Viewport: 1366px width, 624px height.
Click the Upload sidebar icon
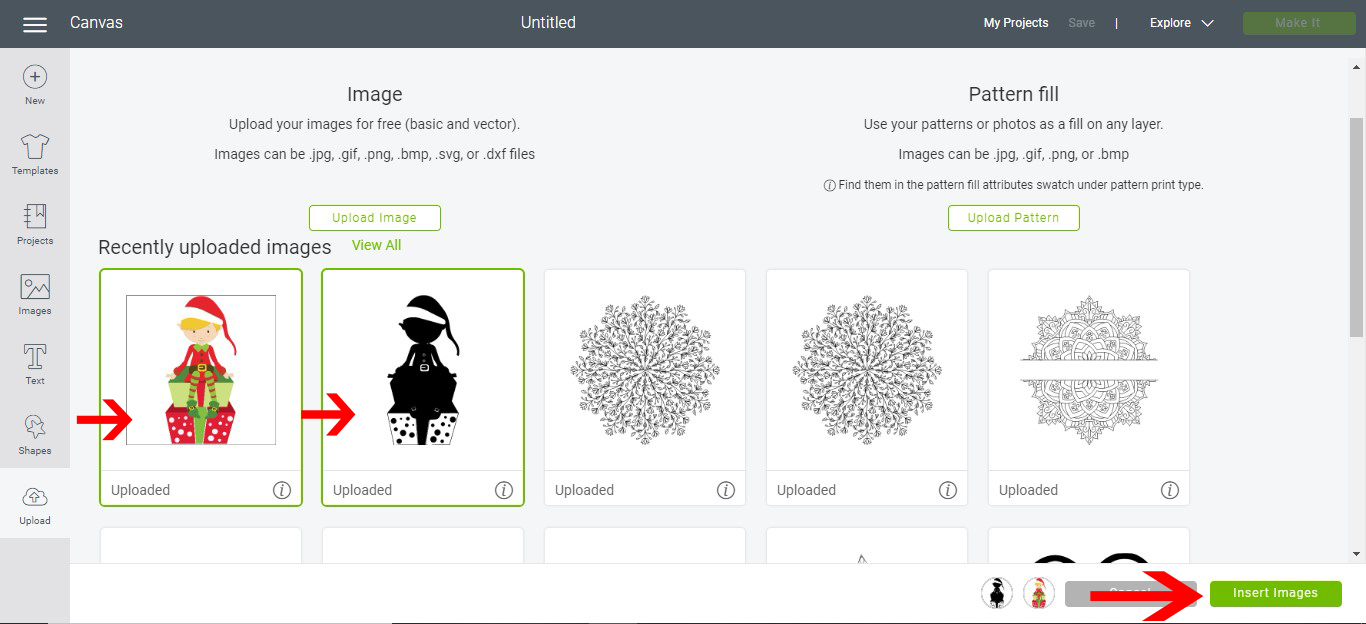[x=35, y=504]
